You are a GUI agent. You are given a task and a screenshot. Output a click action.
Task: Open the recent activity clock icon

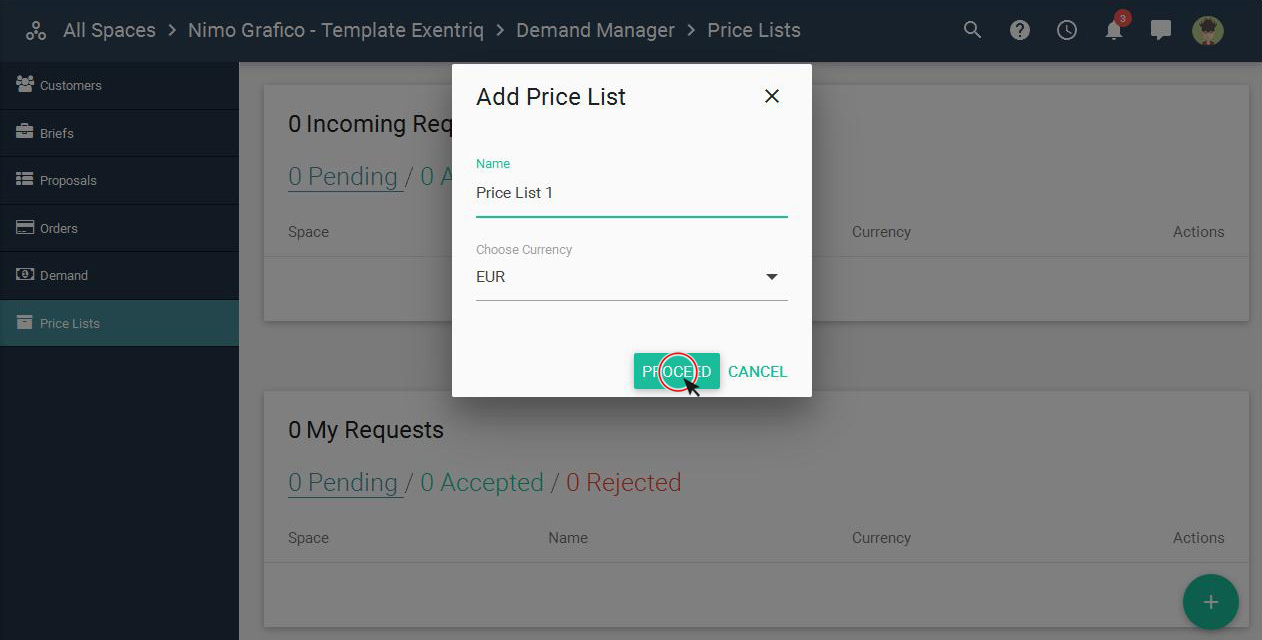click(1067, 30)
